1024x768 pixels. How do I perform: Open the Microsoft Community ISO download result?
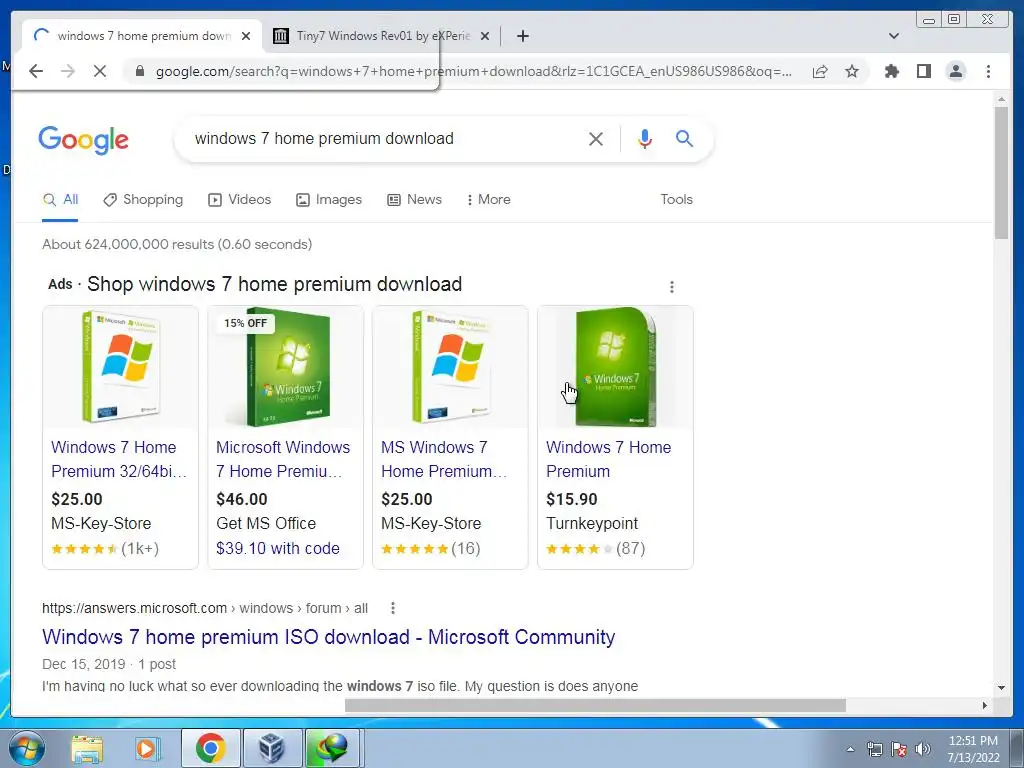(328, 637)
